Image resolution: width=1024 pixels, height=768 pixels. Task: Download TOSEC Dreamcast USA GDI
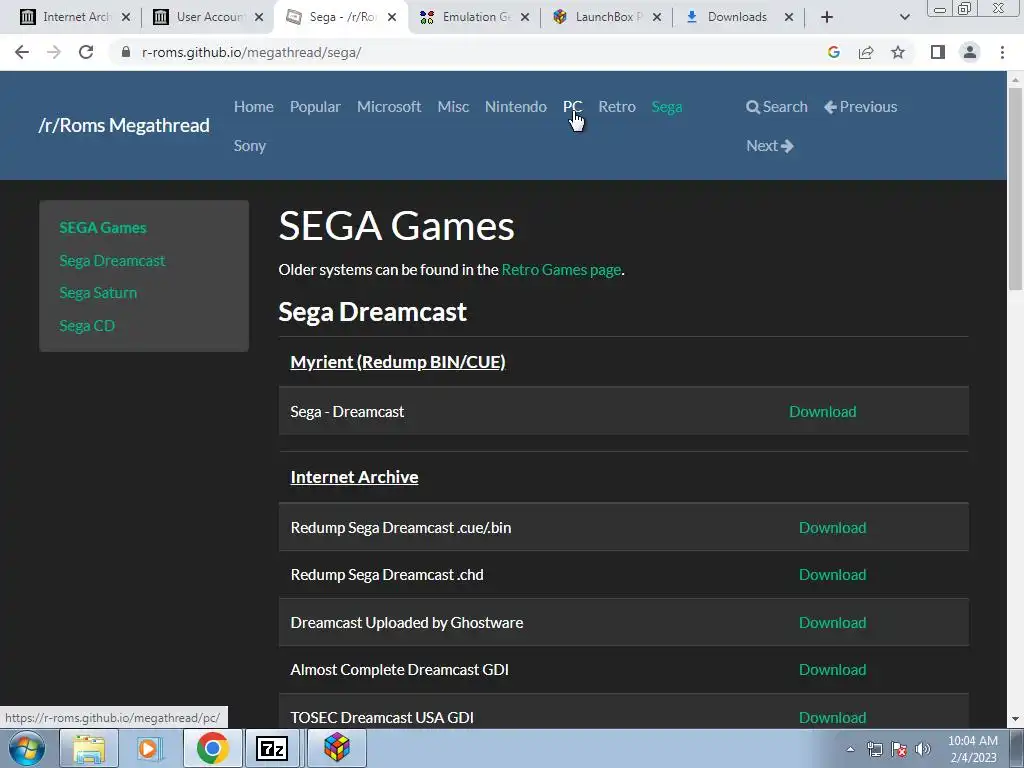click(x=833, y=717)
